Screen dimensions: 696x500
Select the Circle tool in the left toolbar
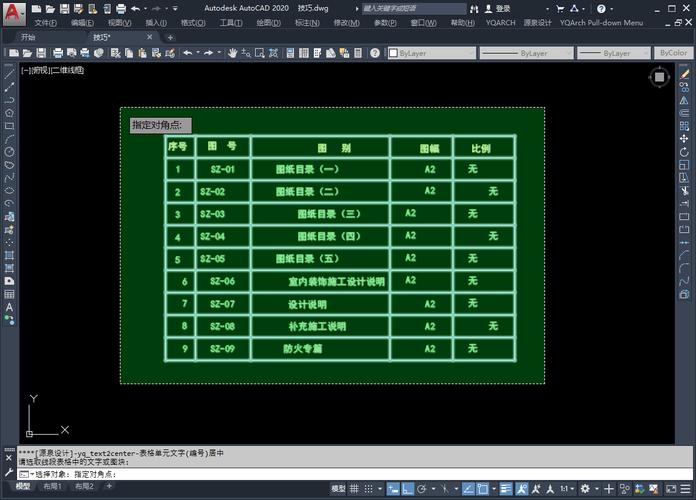point(9,152)
